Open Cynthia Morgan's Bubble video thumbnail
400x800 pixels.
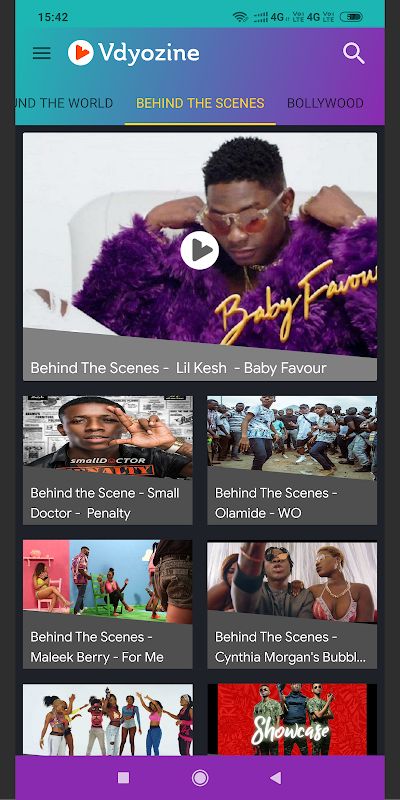(x=292, y=582)
